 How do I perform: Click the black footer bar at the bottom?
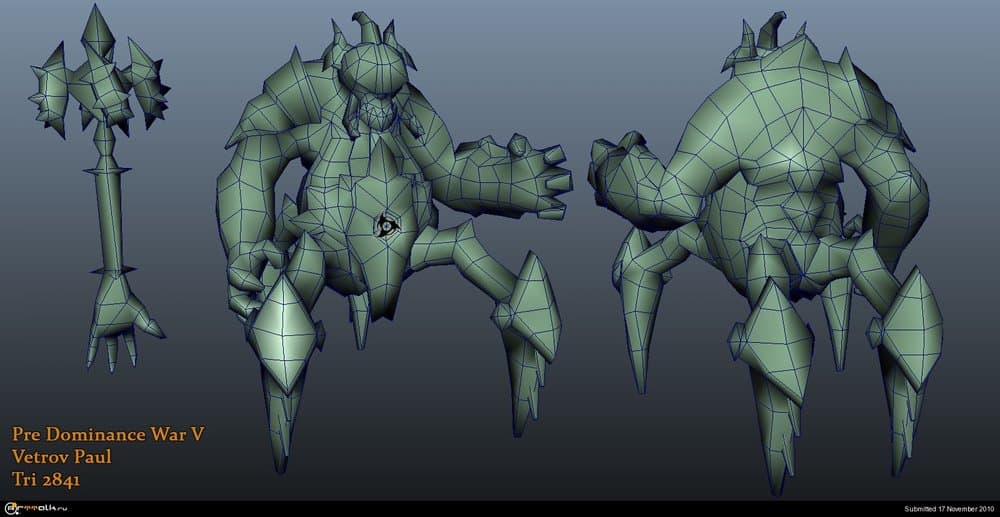pos(500,509)
